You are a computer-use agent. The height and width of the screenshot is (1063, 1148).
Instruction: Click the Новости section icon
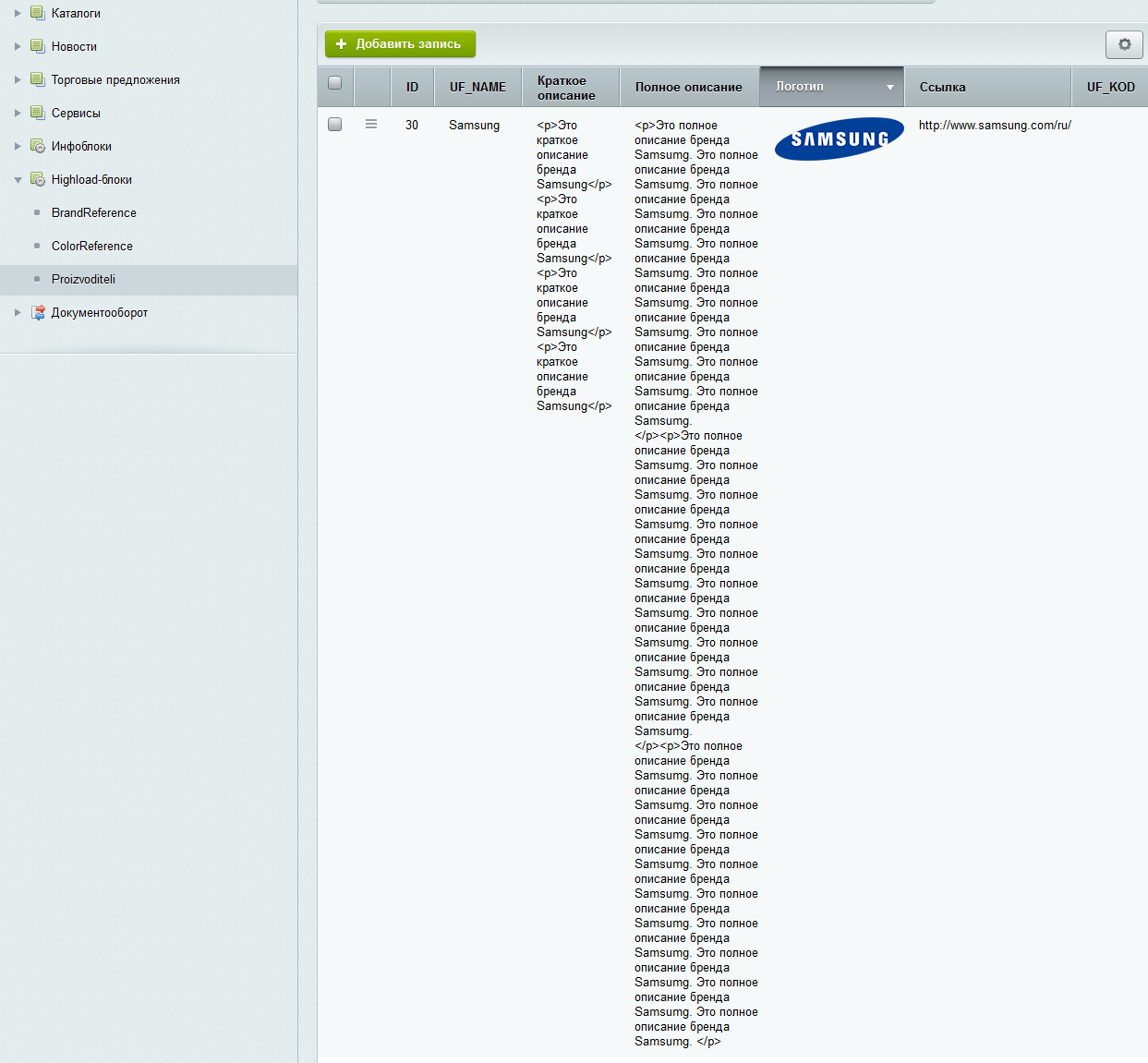37,46
